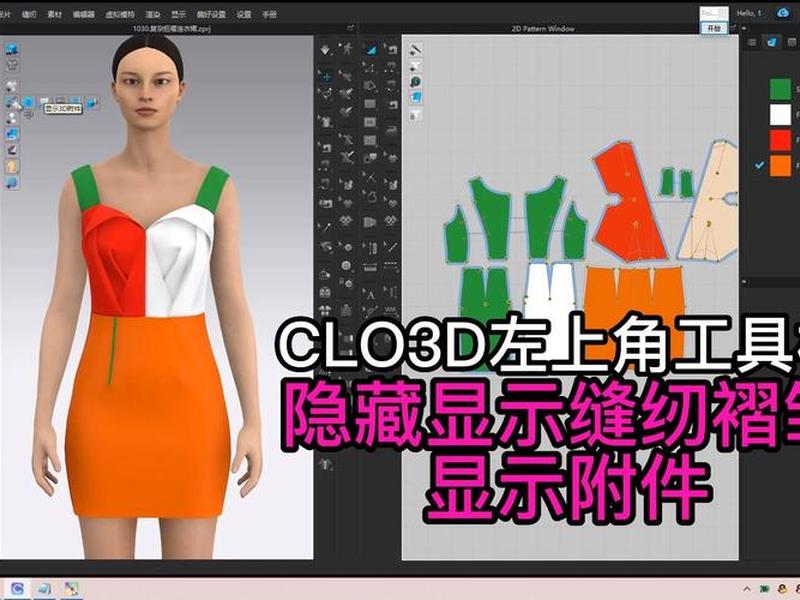Screen dimensions: 800x600
Task: Click the 开始 button
Action: [714, 29]
